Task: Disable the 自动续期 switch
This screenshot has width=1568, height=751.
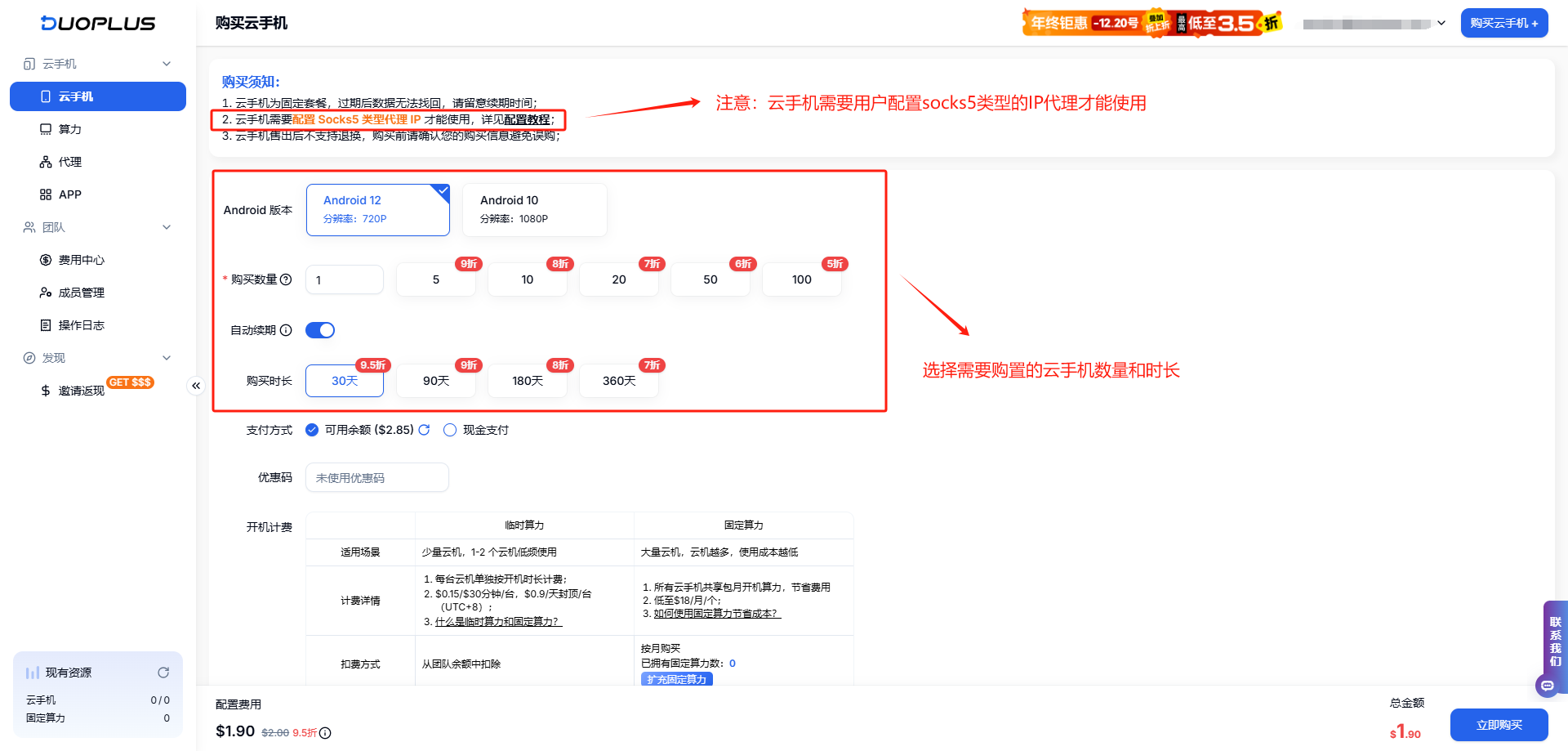Action: click(x=319, y=329)
